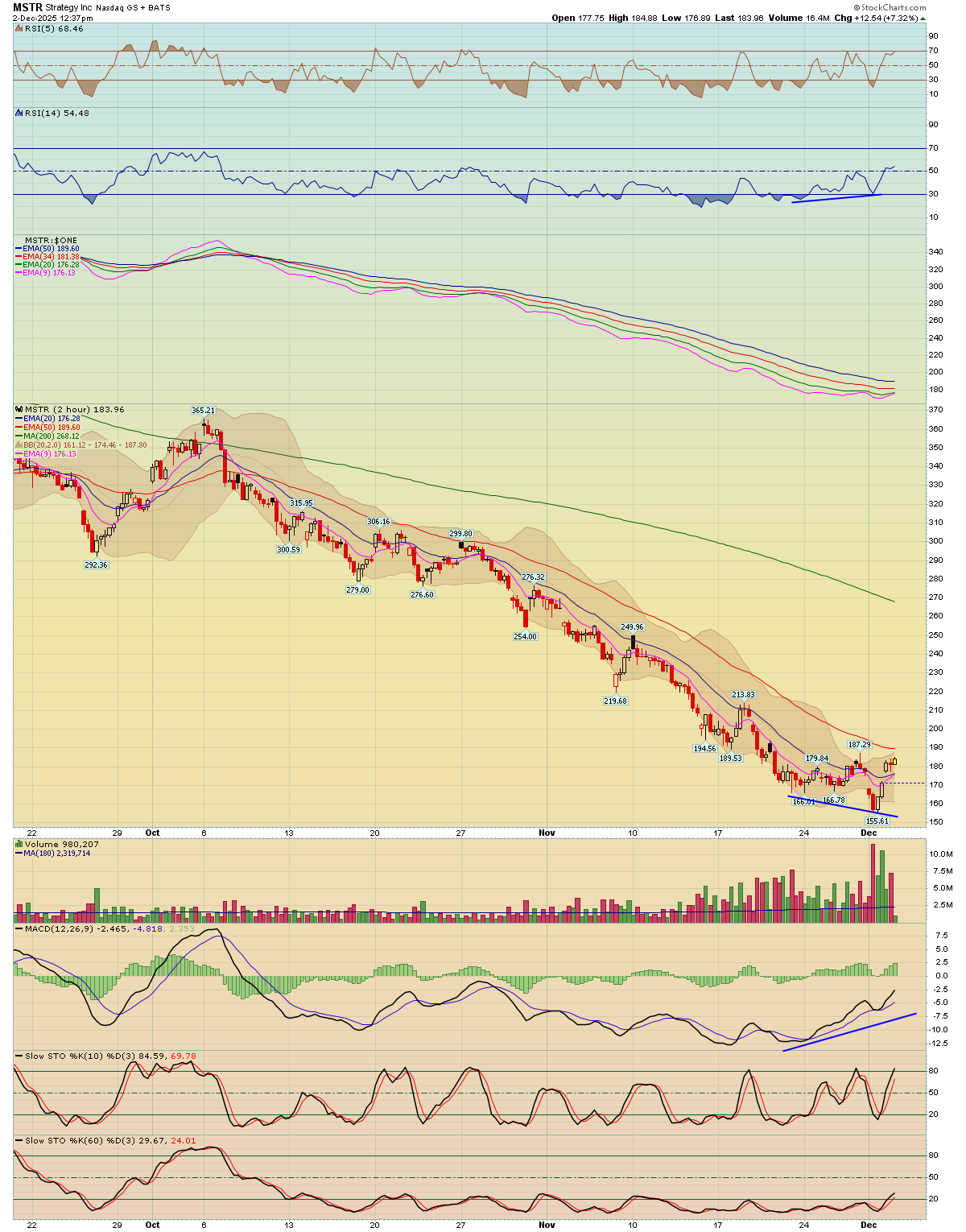Click the 'Low 176.89' value
Viewport: 966px width, 1232px height.
pyautogui.click(x=686, y=18)
